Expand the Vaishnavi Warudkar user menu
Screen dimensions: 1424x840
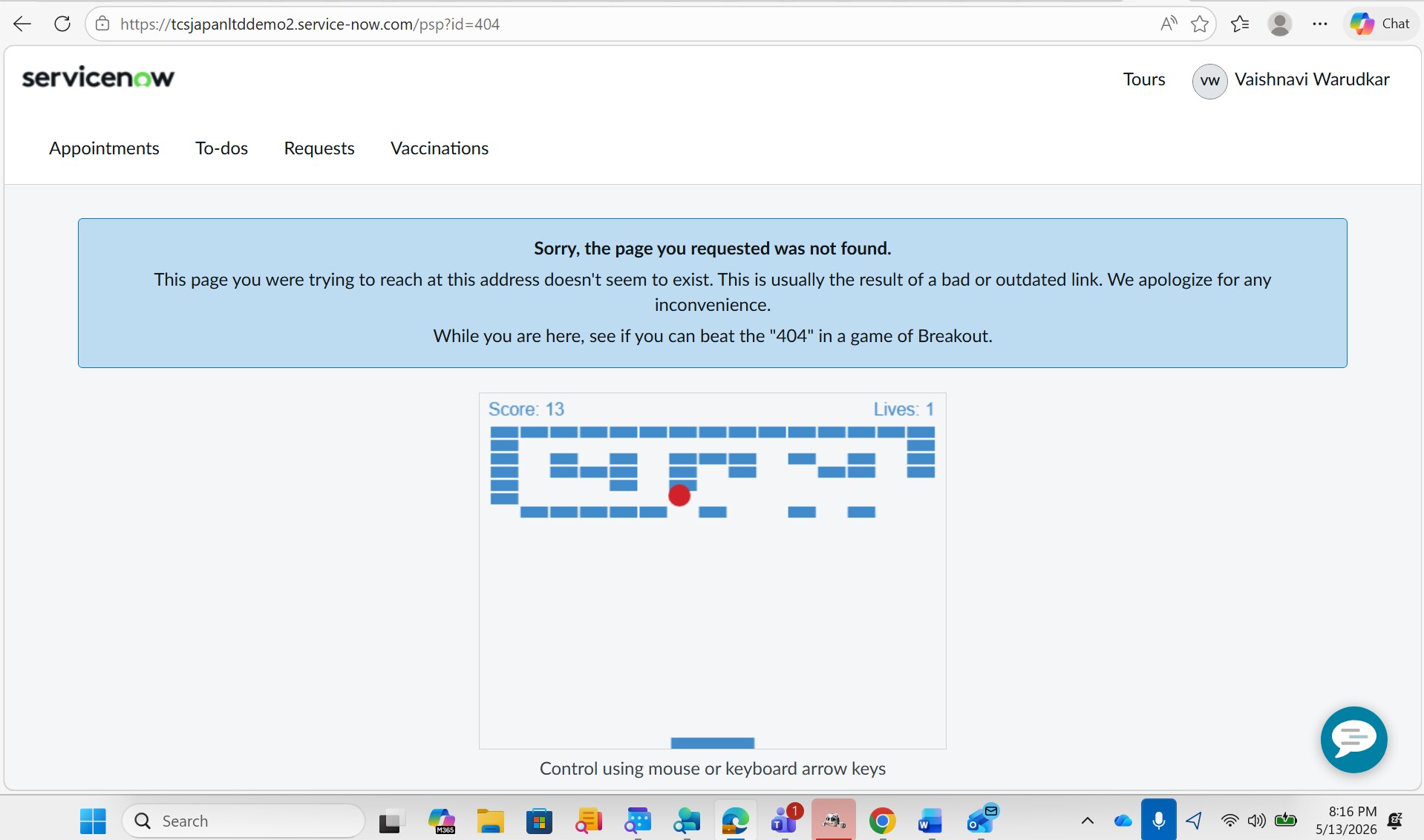coord(1291,80)
